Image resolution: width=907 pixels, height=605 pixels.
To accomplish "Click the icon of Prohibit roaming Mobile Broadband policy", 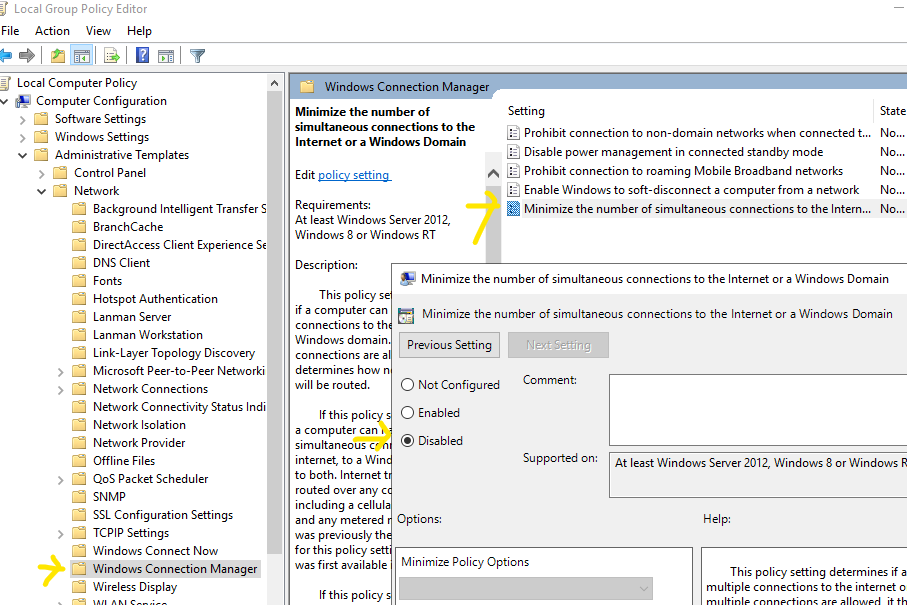I will tap(513, 171).
